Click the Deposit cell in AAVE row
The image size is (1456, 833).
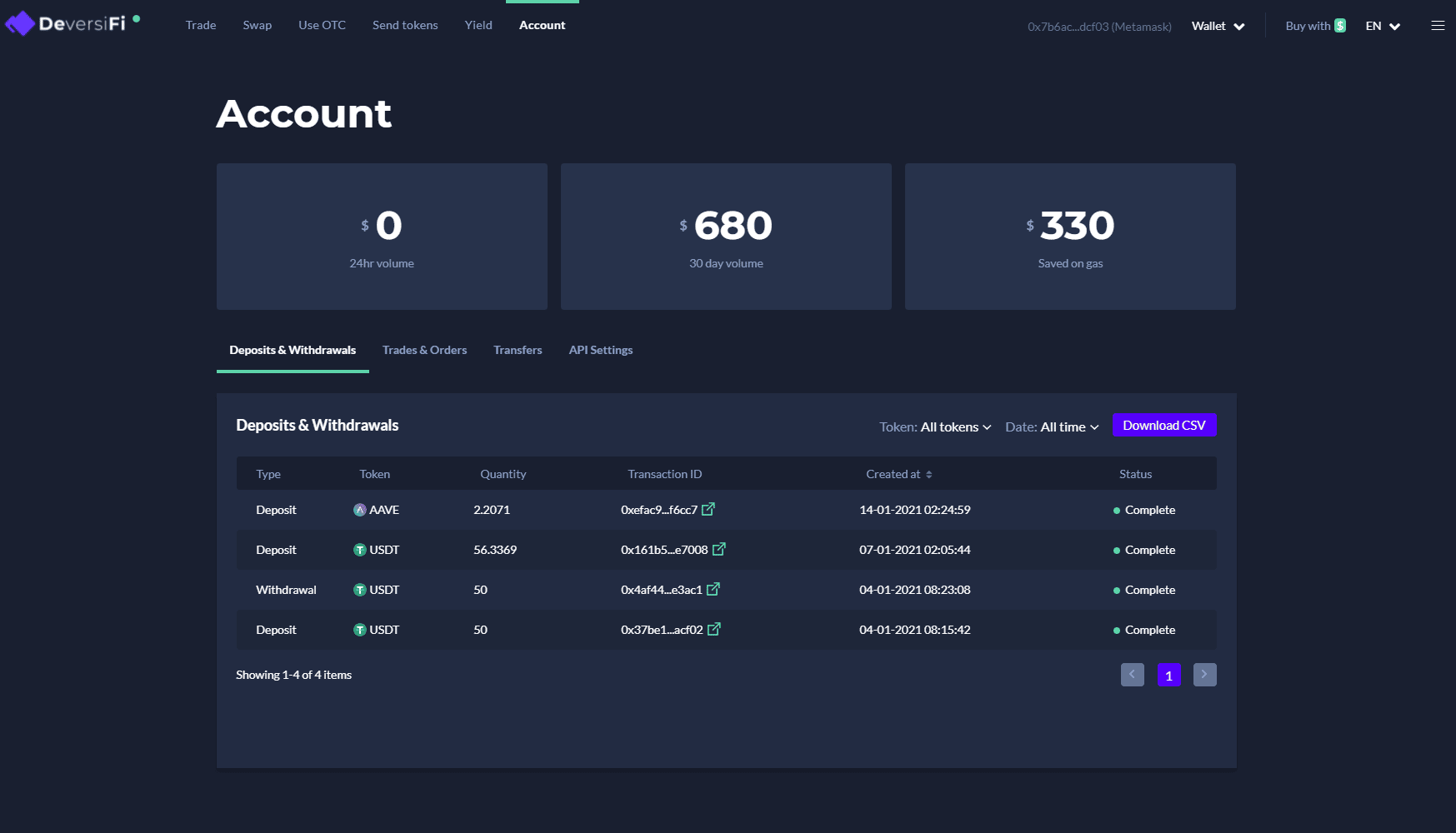point(276,510)
